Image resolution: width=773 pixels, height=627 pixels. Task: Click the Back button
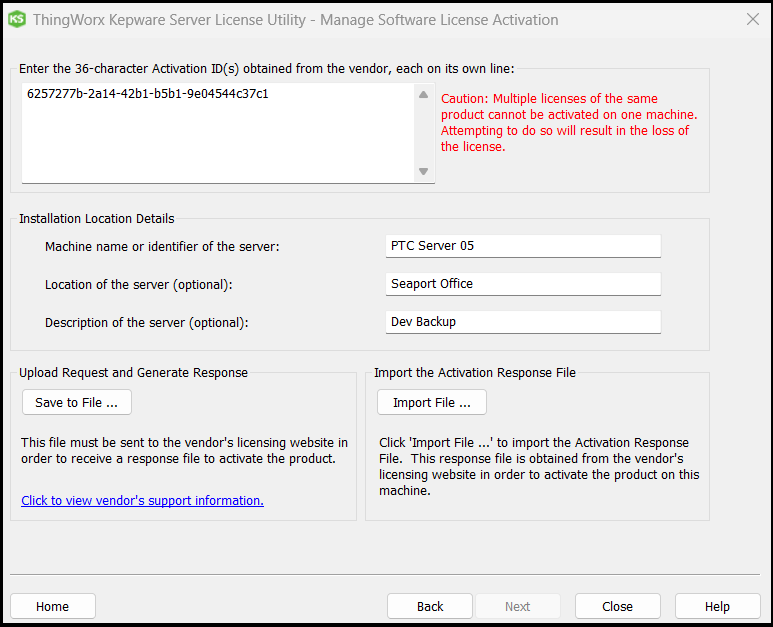pyautogui.click(x=430, y=606)
